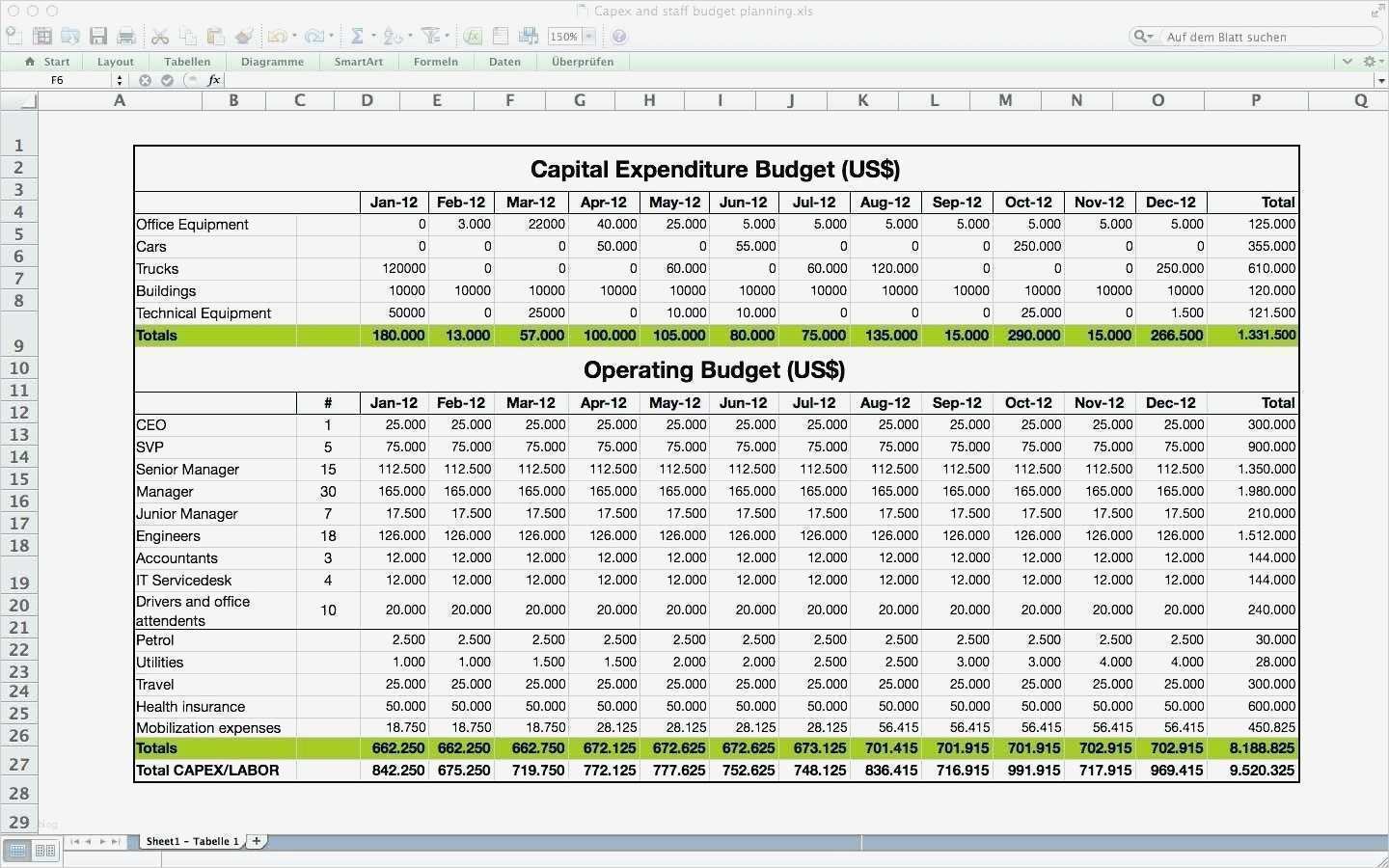The width and height of the screenshot is (1389, 868).
Task: Open the Start ribbon tab
Action: [x=47, y=62]
